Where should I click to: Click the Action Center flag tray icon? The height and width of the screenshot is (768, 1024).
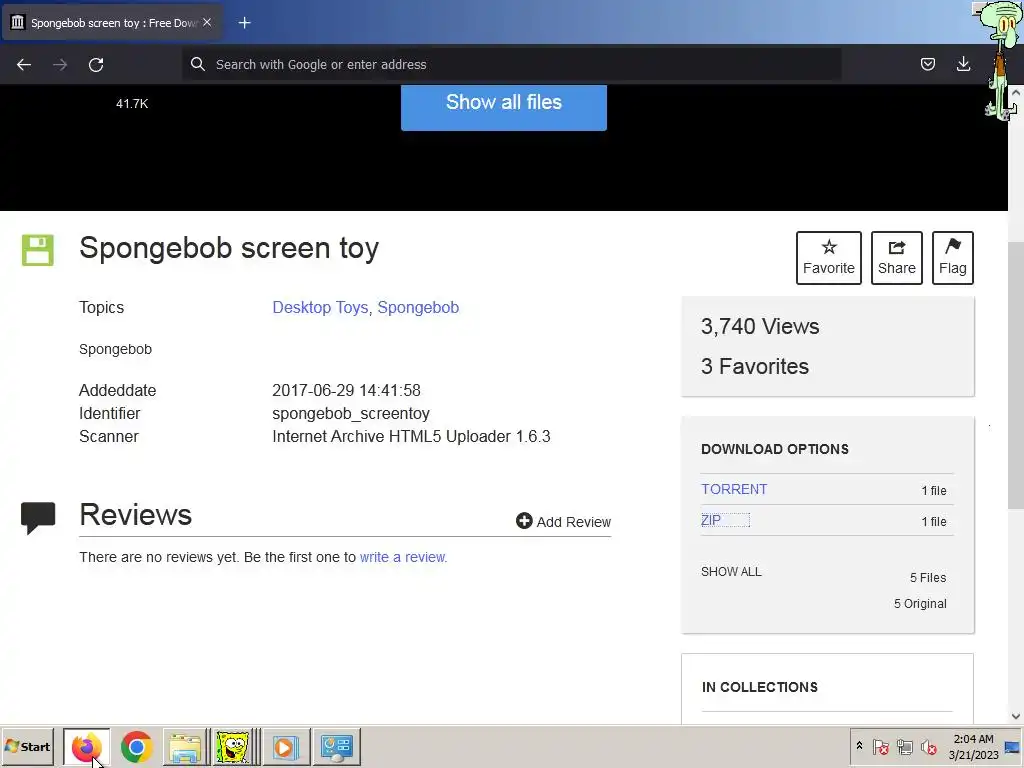[880, 746]
